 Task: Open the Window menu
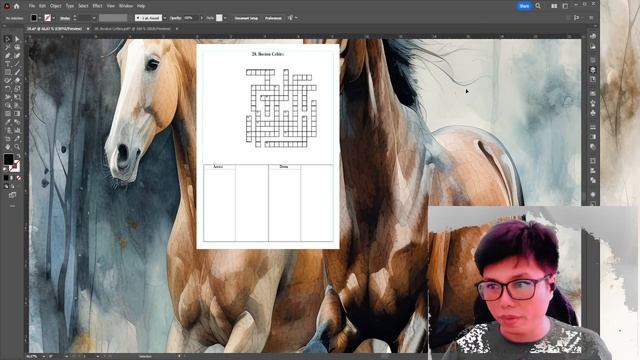click(x=126, y=6)
